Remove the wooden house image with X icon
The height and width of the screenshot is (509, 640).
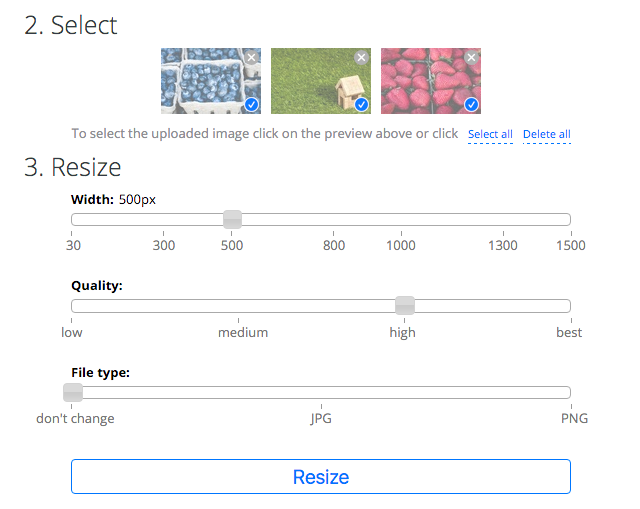pos(361,58)
